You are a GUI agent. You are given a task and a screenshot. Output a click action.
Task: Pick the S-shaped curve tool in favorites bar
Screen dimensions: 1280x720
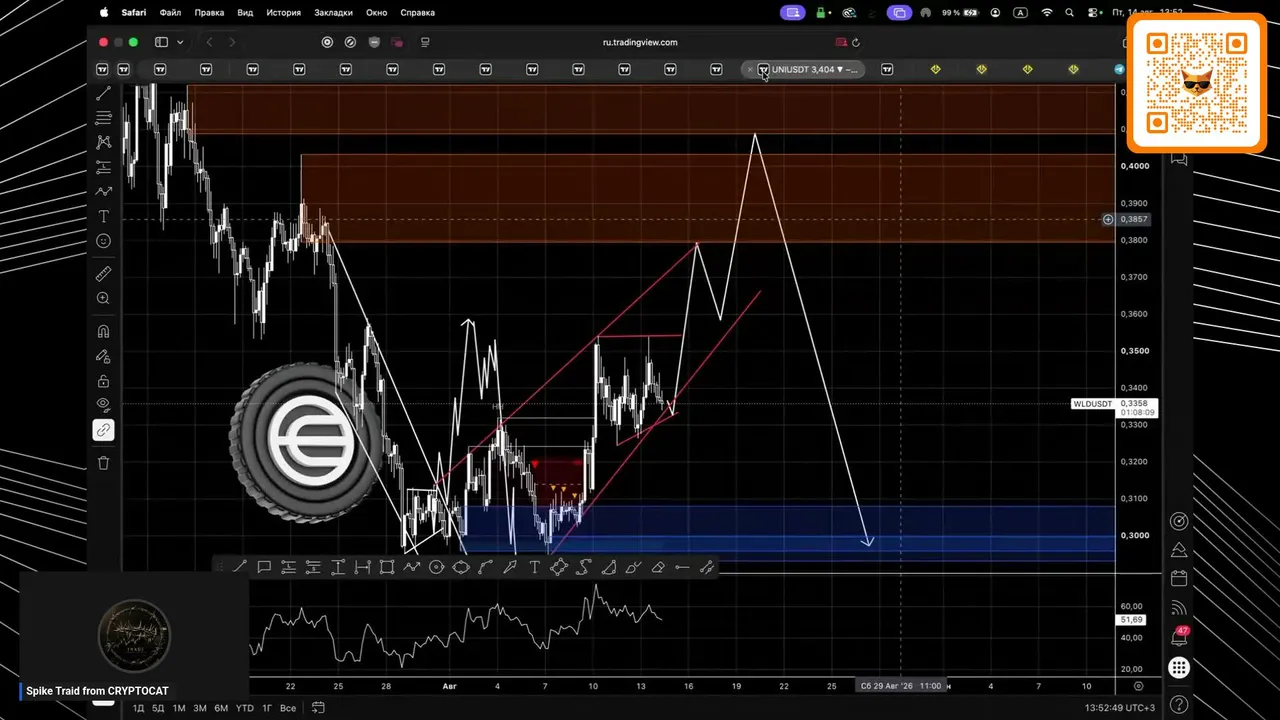coord(584,567)
